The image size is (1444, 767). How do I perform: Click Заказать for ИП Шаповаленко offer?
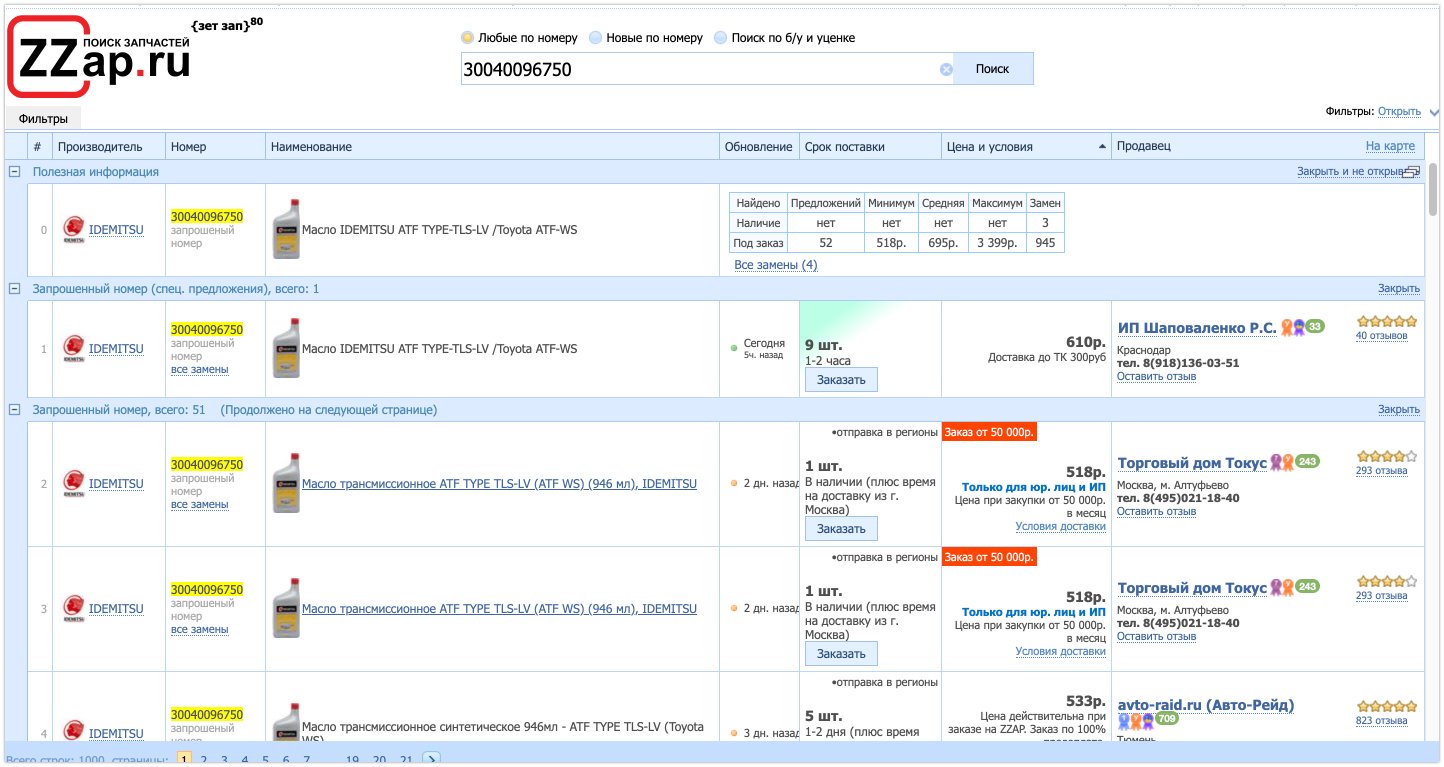tap(841, 379)
